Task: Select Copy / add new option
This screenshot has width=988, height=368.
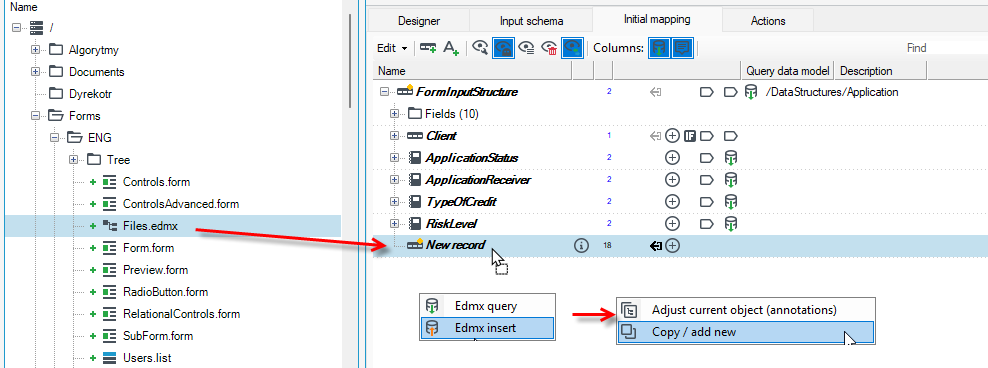Action: click(x=745, y=331)
